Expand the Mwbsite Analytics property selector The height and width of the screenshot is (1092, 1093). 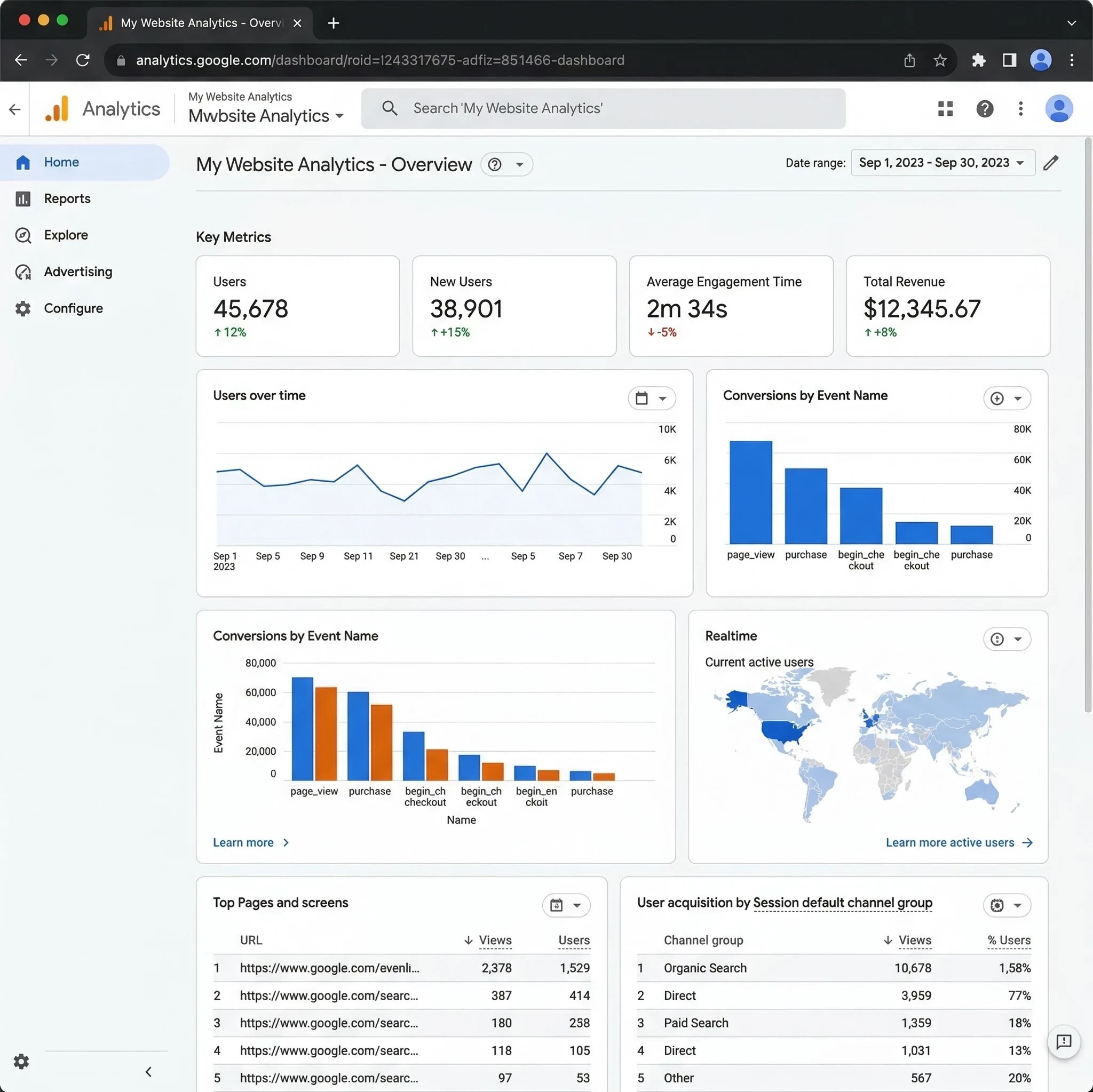pos(266,116)
